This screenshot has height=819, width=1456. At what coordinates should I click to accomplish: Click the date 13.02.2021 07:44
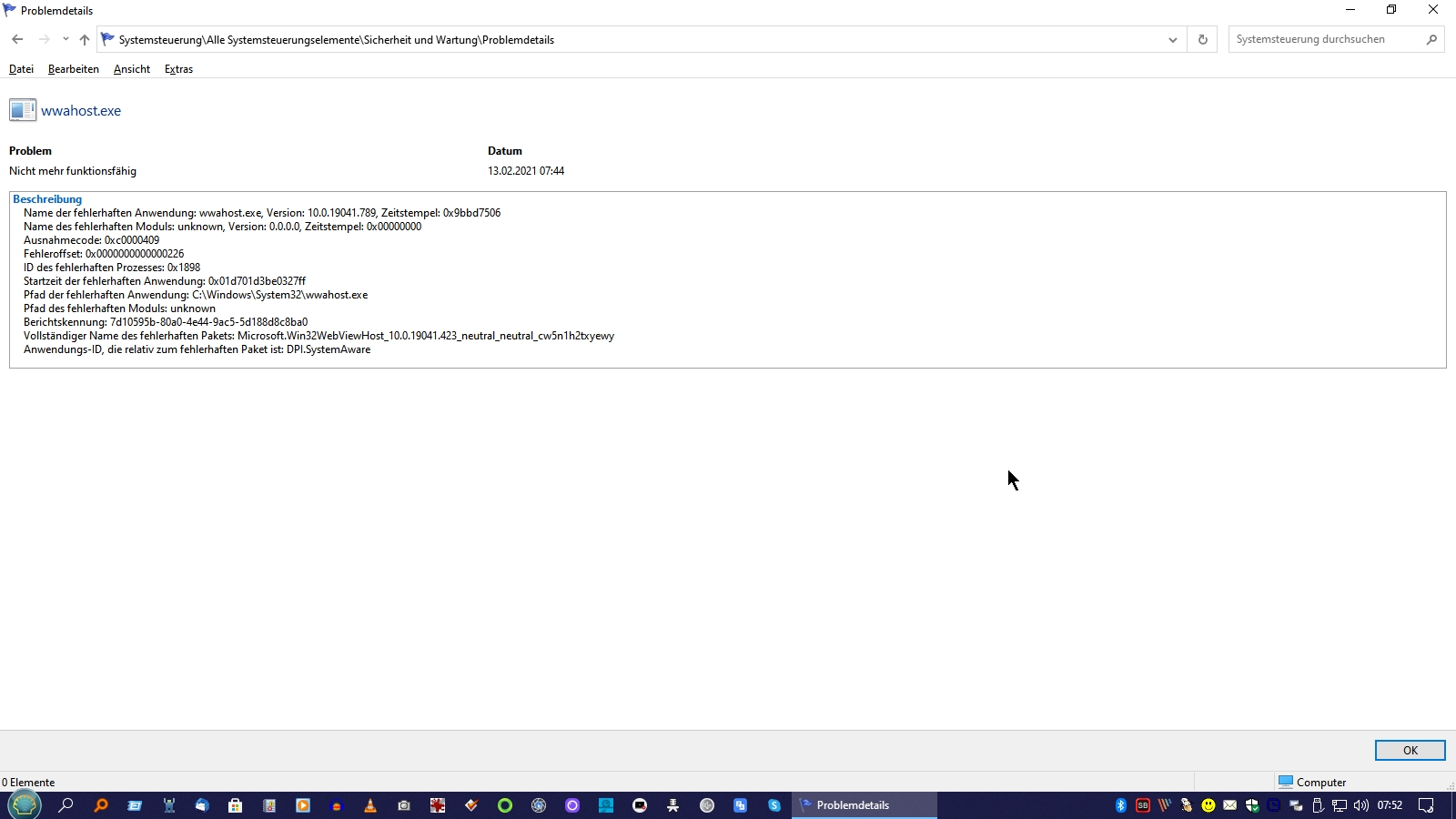526,171
